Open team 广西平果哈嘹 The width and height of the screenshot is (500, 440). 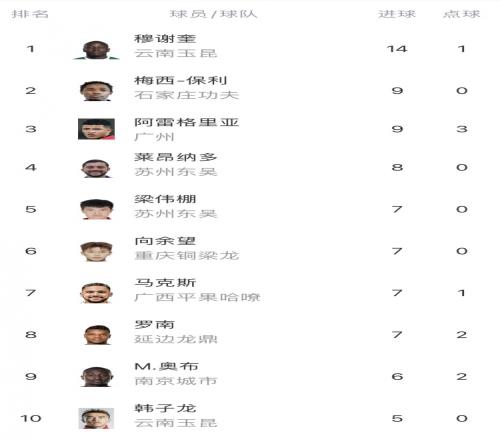pyautogui.click(x=197, y=297)
